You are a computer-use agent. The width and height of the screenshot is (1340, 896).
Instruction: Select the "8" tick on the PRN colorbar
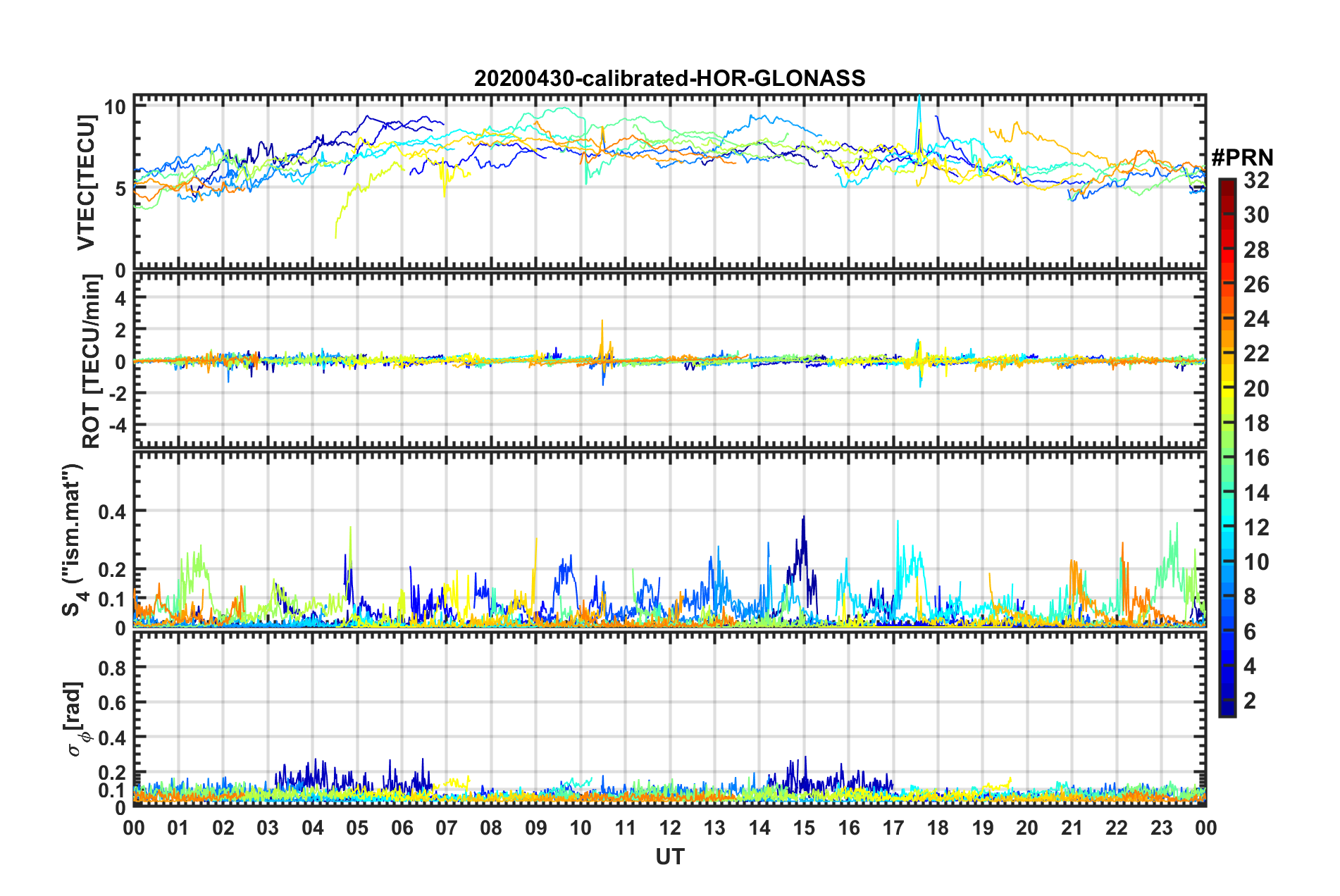pos(1250,597)
